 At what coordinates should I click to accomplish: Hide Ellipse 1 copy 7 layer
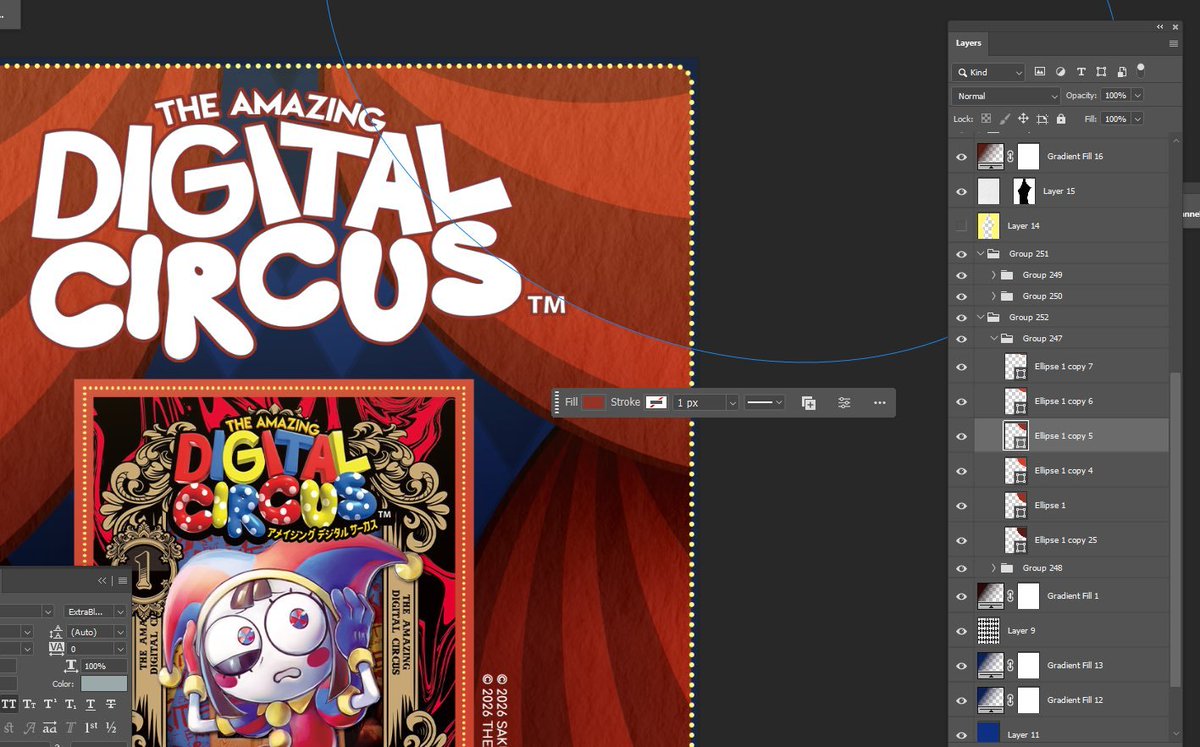[x=961, y=367]
